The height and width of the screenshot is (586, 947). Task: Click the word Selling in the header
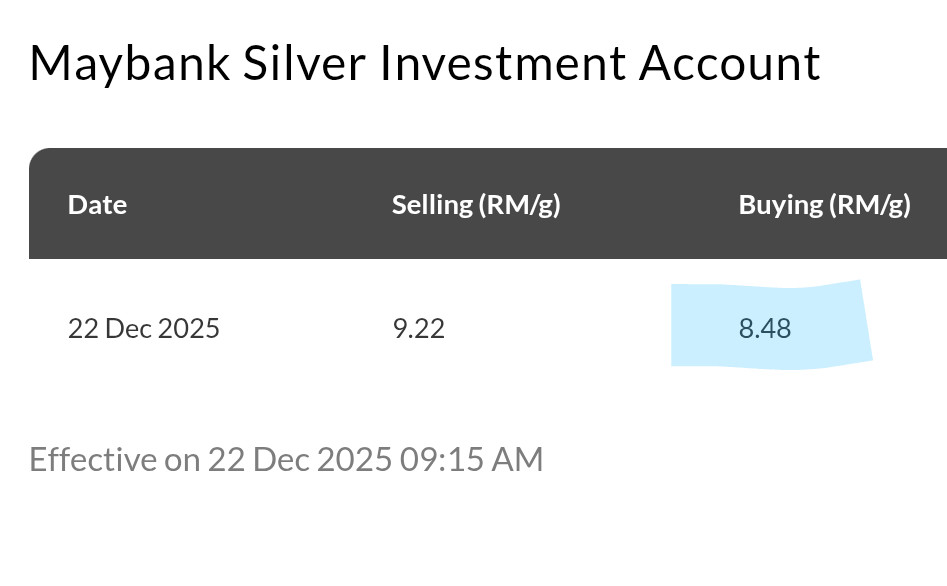click(431, 205)
